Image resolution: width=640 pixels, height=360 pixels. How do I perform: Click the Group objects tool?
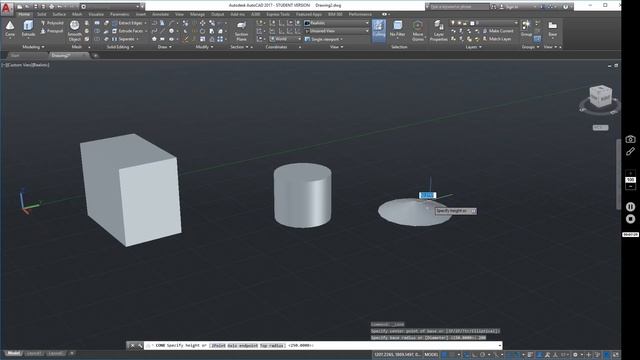point(526,28)
